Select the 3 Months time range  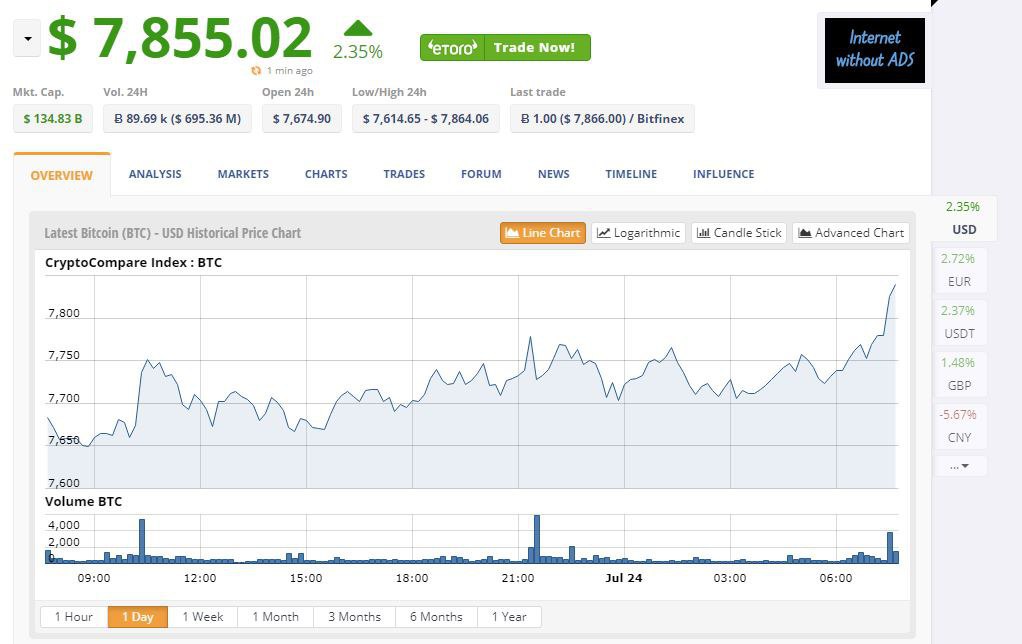tap(355, 617)
